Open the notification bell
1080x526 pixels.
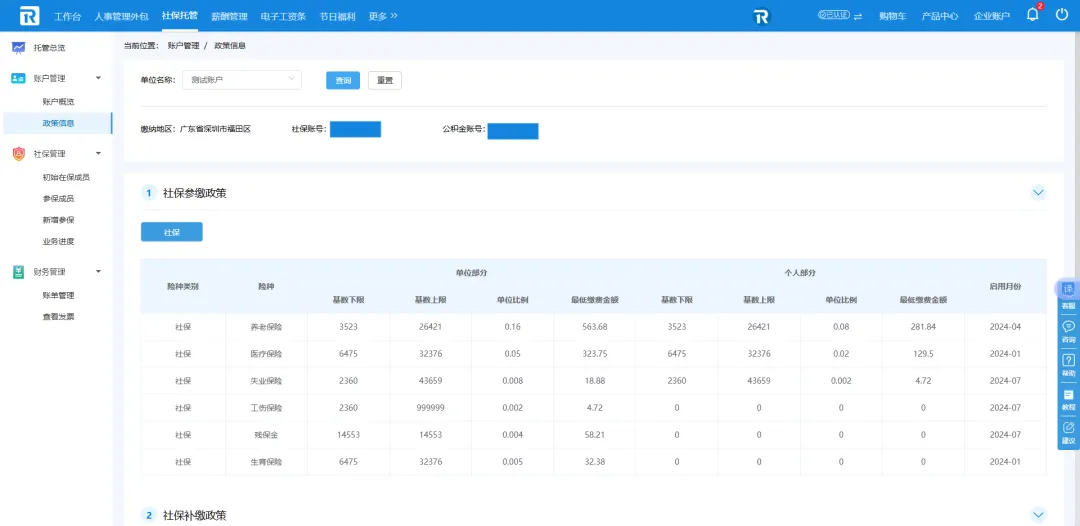1032,15
